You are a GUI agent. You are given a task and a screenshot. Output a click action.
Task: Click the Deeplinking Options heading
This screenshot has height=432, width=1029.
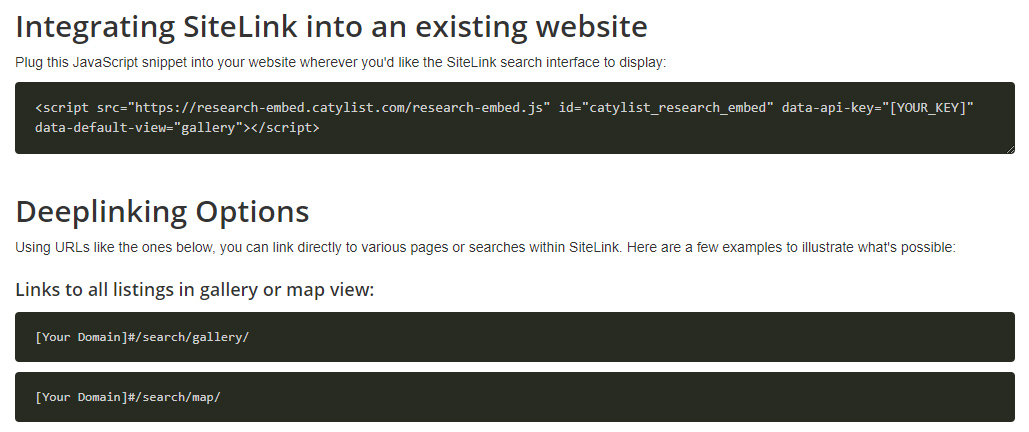coord(162,211)
